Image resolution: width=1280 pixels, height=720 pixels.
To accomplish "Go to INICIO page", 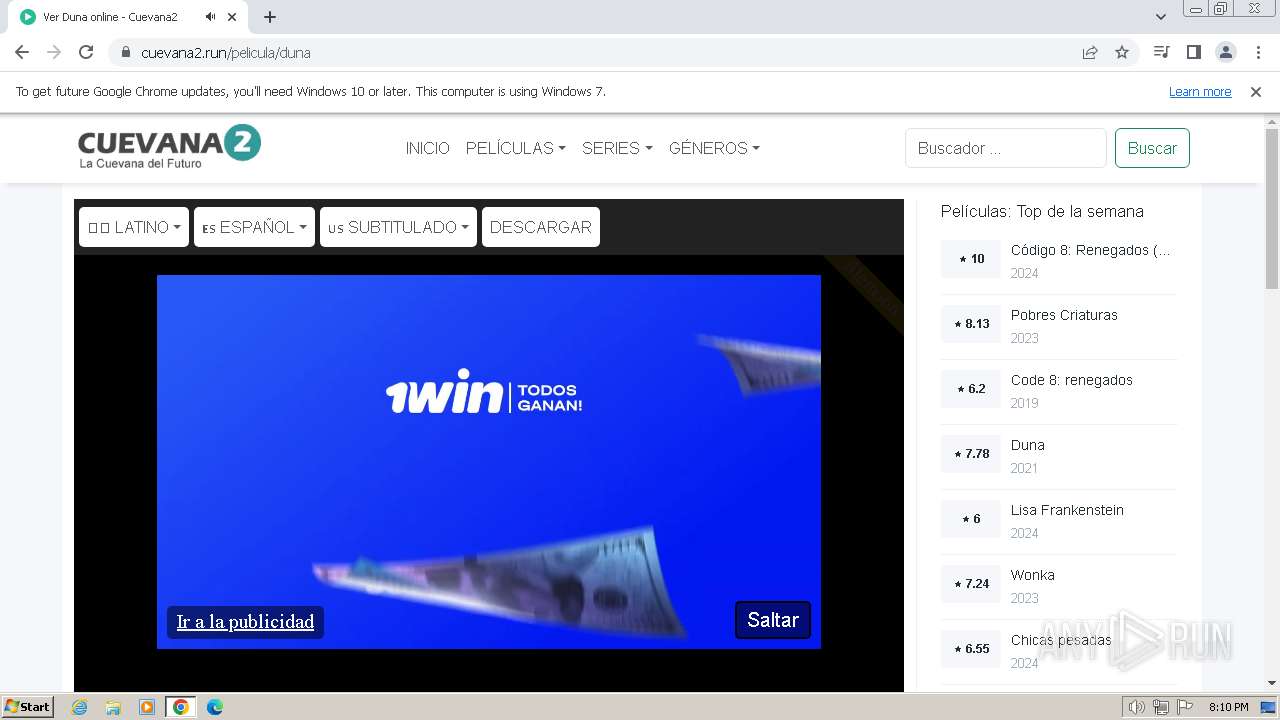I will tap(427, 148).
